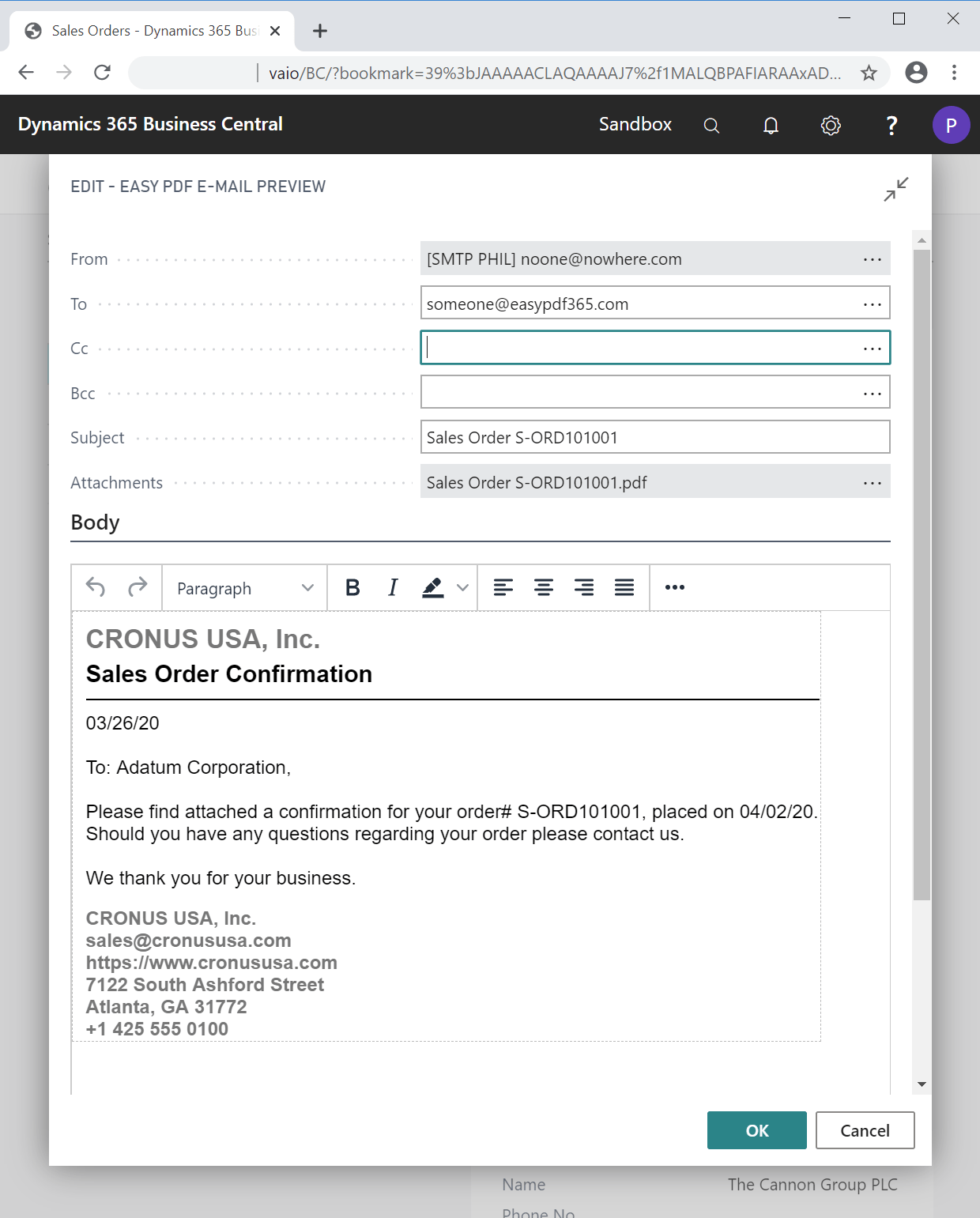Toggle bold formatting
980x1218 pixels.
[x=352, y=587]
